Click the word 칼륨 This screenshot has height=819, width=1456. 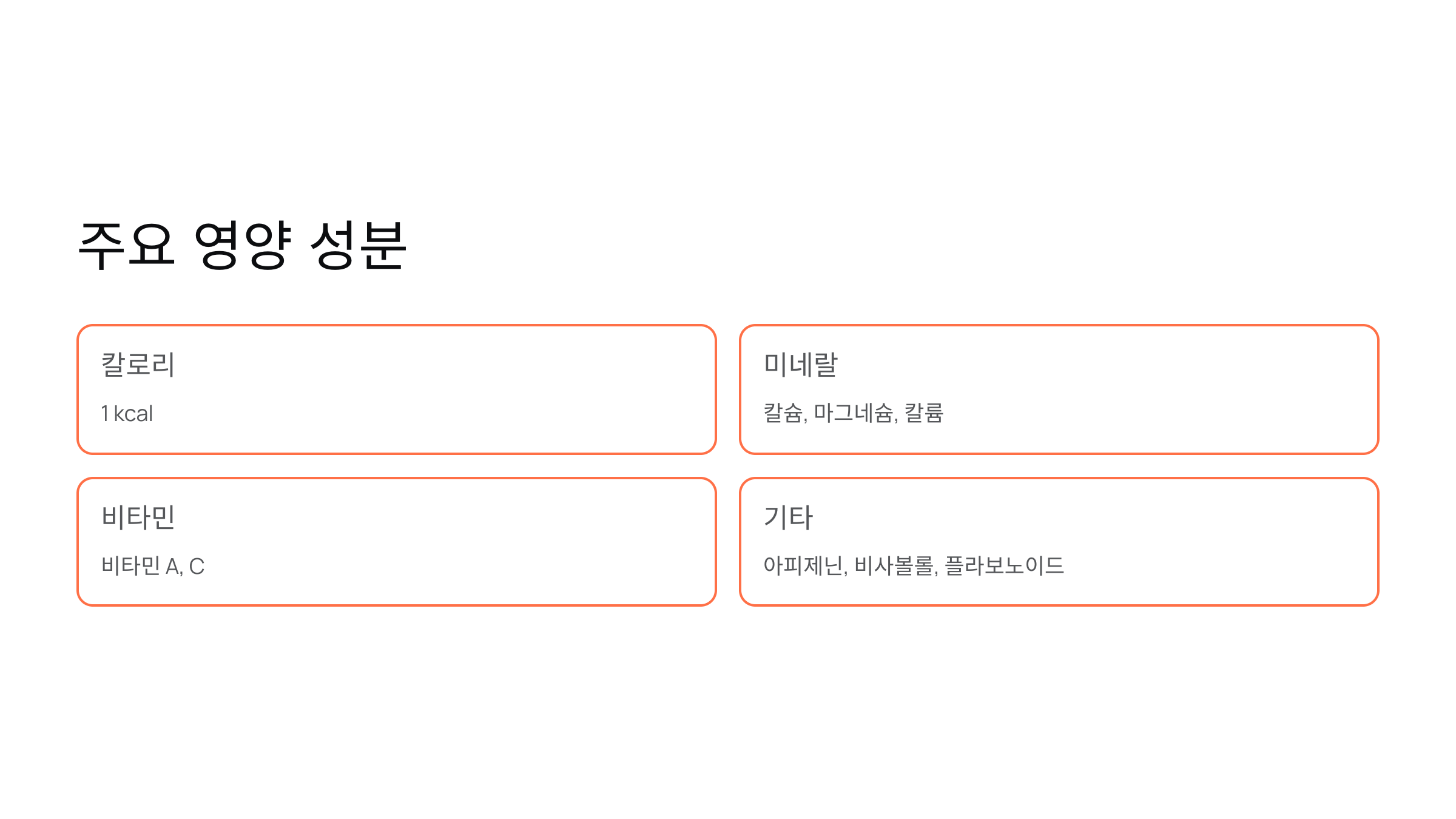tap(924, 413)
